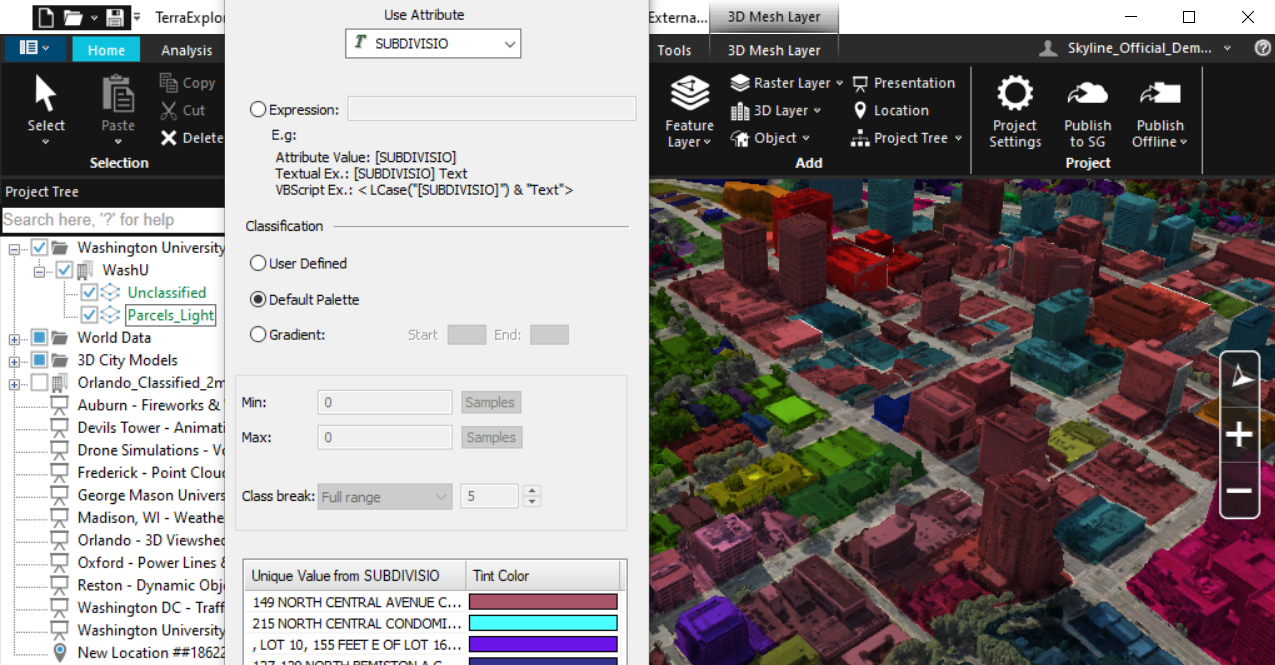The image size is (1275, 665).
Task: Click the Object house icon
Action: (x=740, y=139)
